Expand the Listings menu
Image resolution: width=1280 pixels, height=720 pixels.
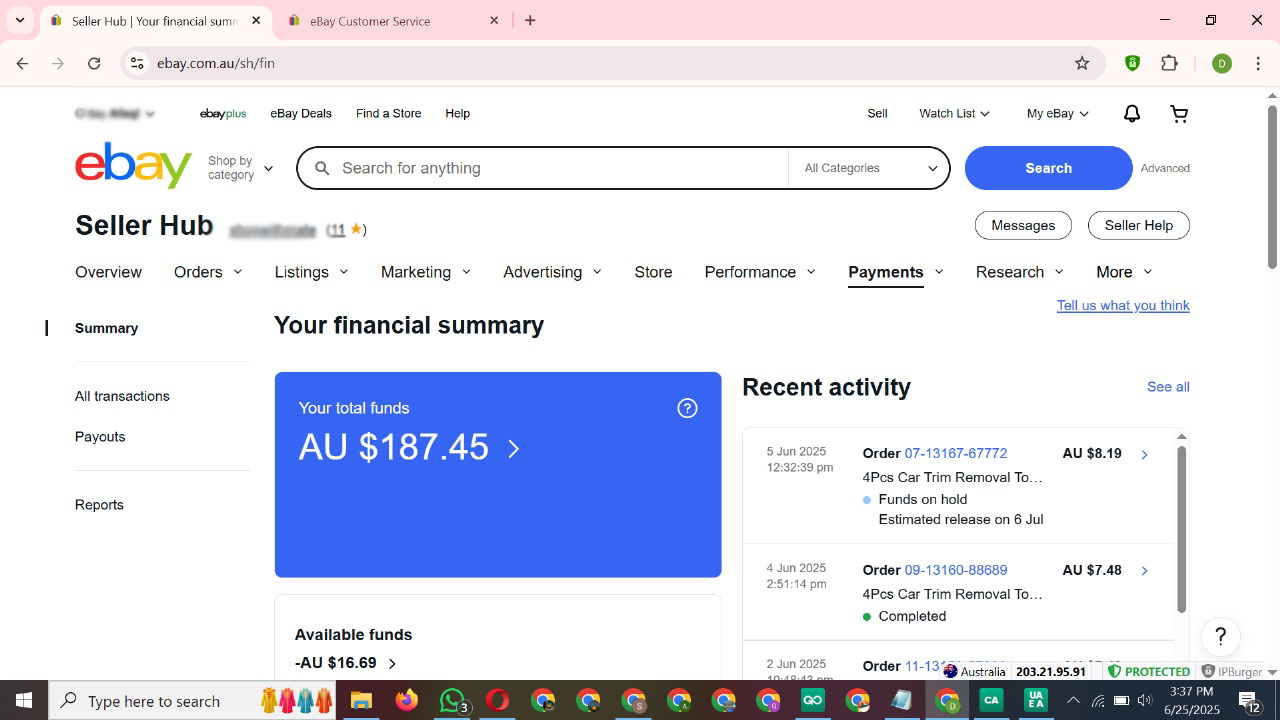(312, 272)
